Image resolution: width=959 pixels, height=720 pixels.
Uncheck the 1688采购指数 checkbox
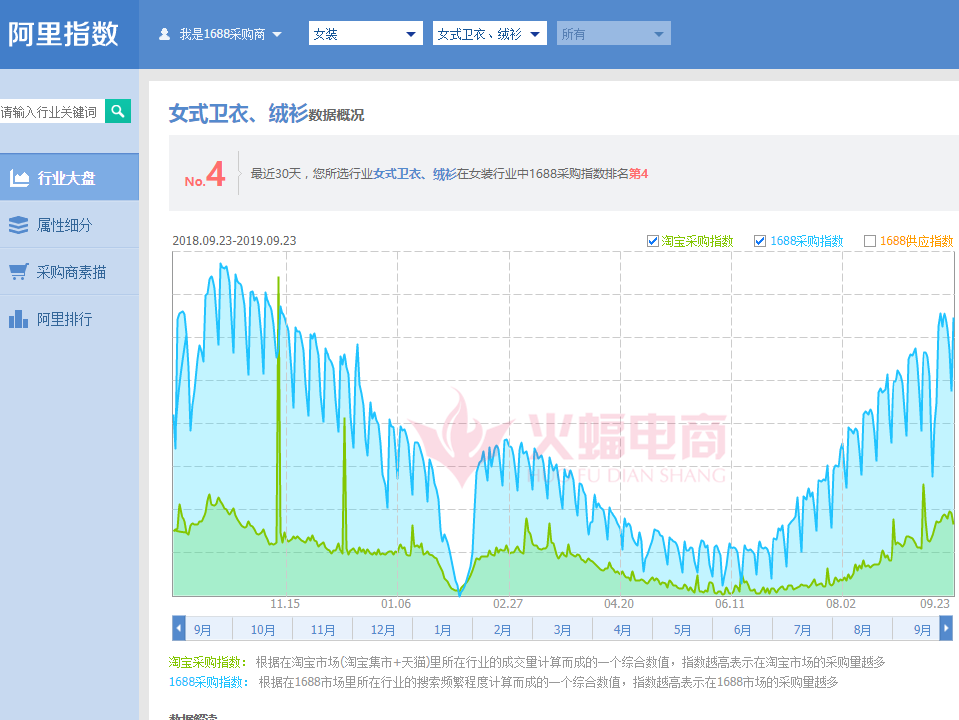coord(760,241)
